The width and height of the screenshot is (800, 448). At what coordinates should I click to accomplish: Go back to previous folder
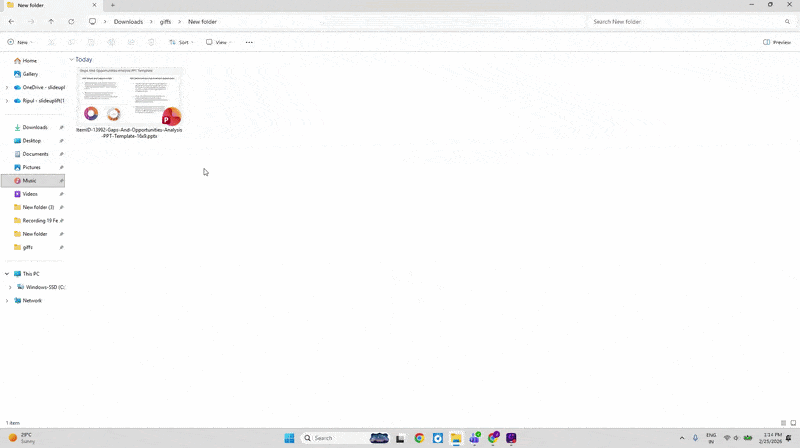pyautogui.click(x=11, y=21)
